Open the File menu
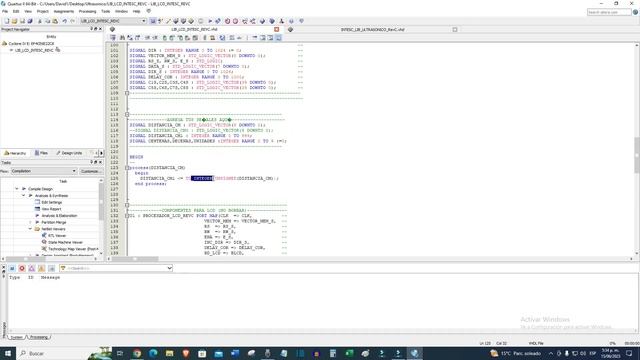 (5, 11)
